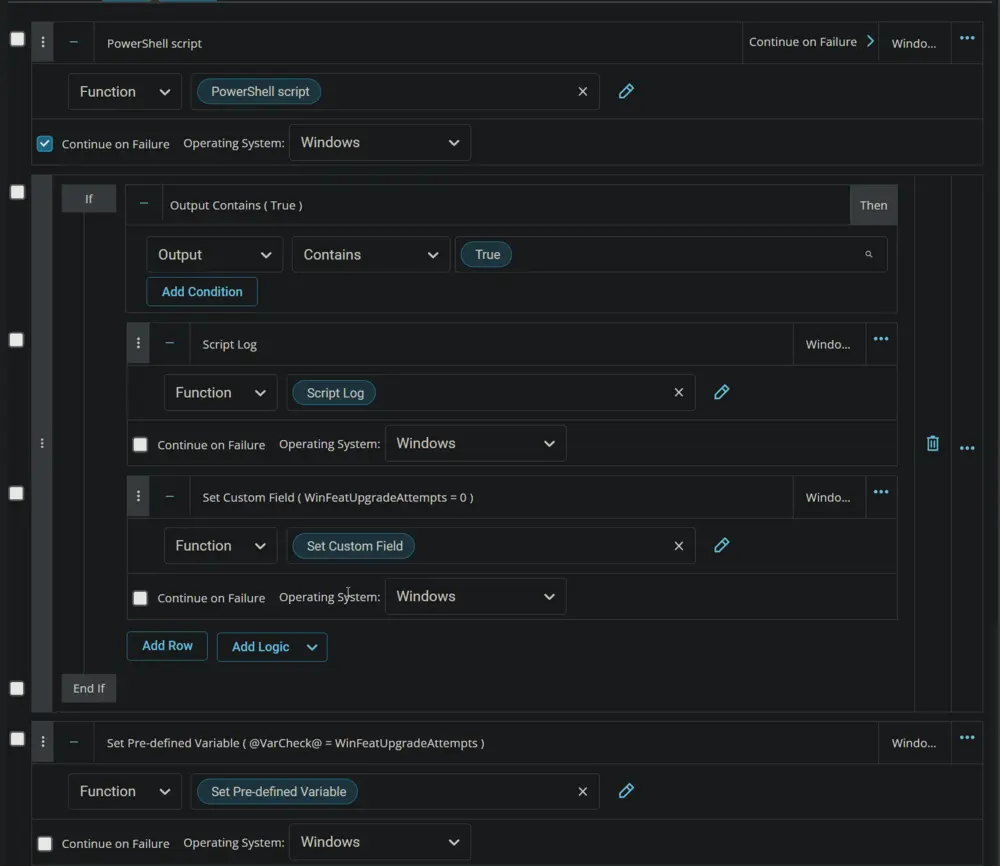Click the True value chip

[487, 254]
